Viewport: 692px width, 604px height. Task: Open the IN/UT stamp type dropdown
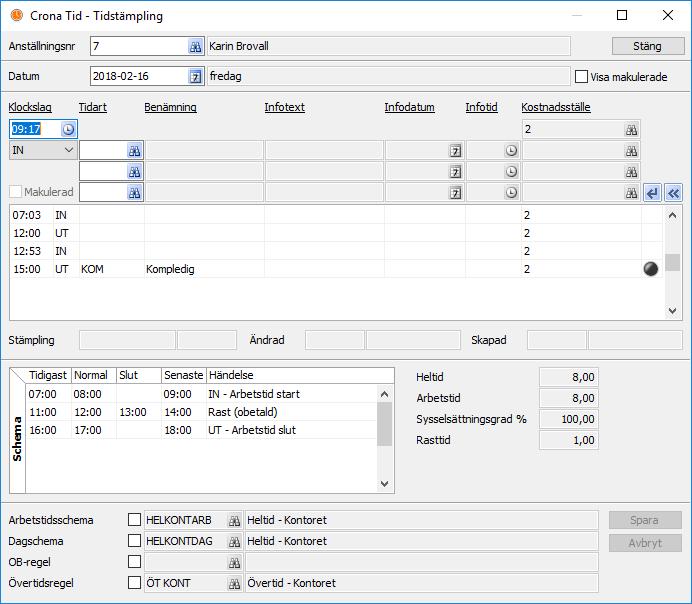point(43,150)
